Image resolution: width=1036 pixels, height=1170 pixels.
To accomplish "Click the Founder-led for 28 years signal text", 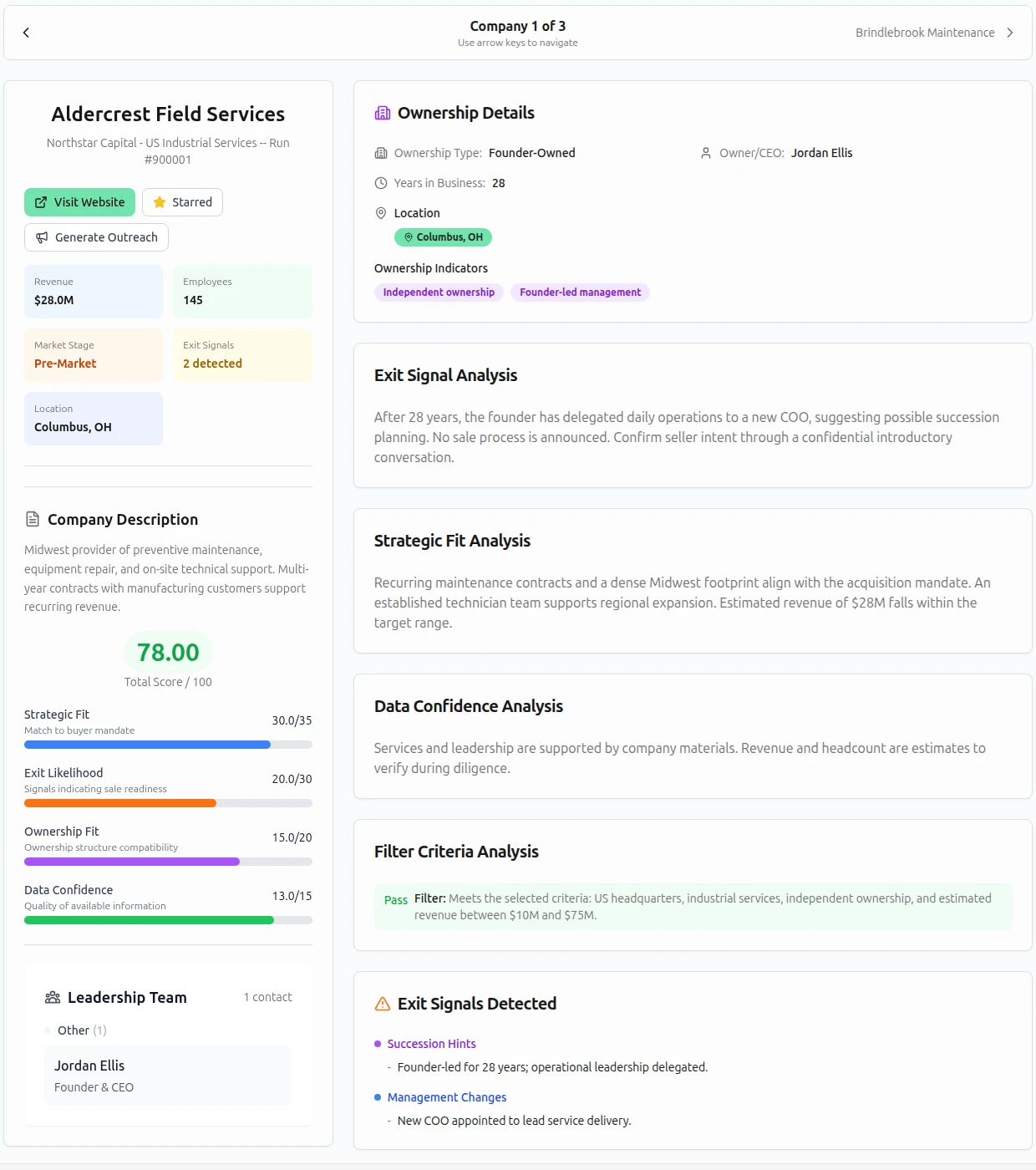I will [552, 1067].
